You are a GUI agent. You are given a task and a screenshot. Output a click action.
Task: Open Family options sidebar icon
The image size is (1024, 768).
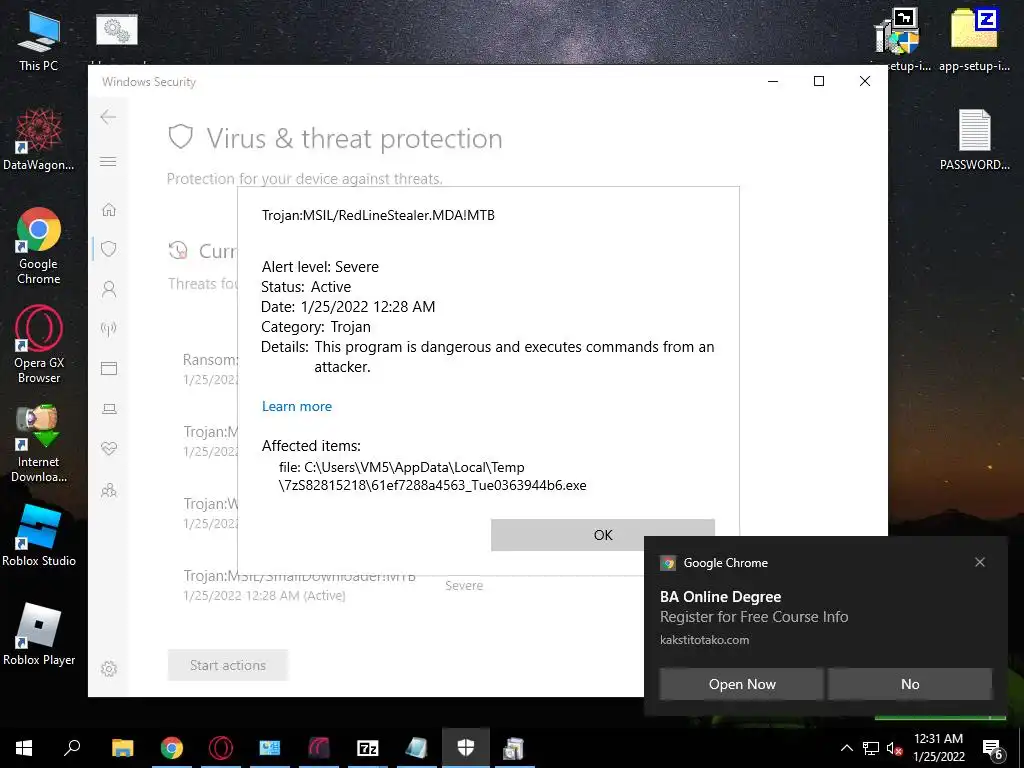click(x=109, y=490)
